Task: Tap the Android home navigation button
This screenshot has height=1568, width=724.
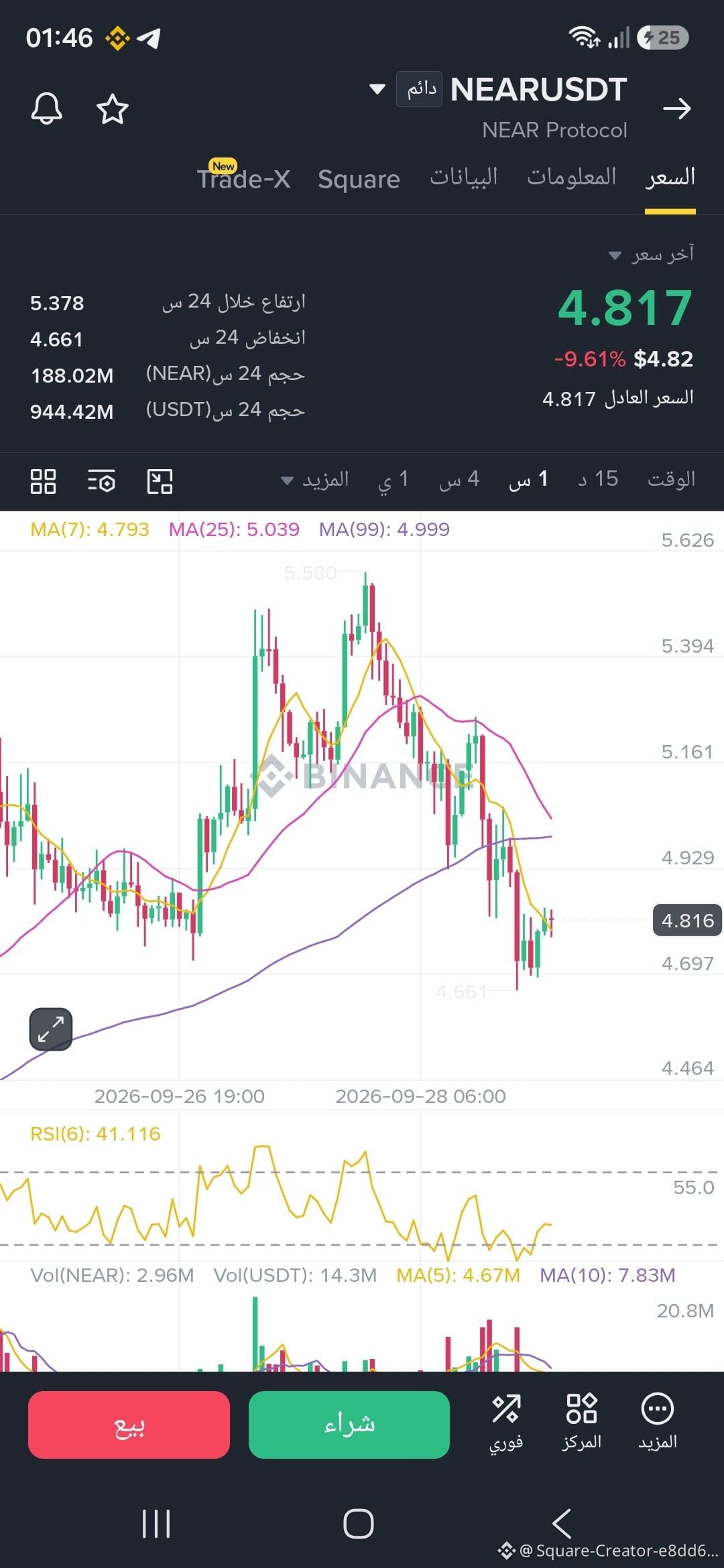Action: 359,1523
